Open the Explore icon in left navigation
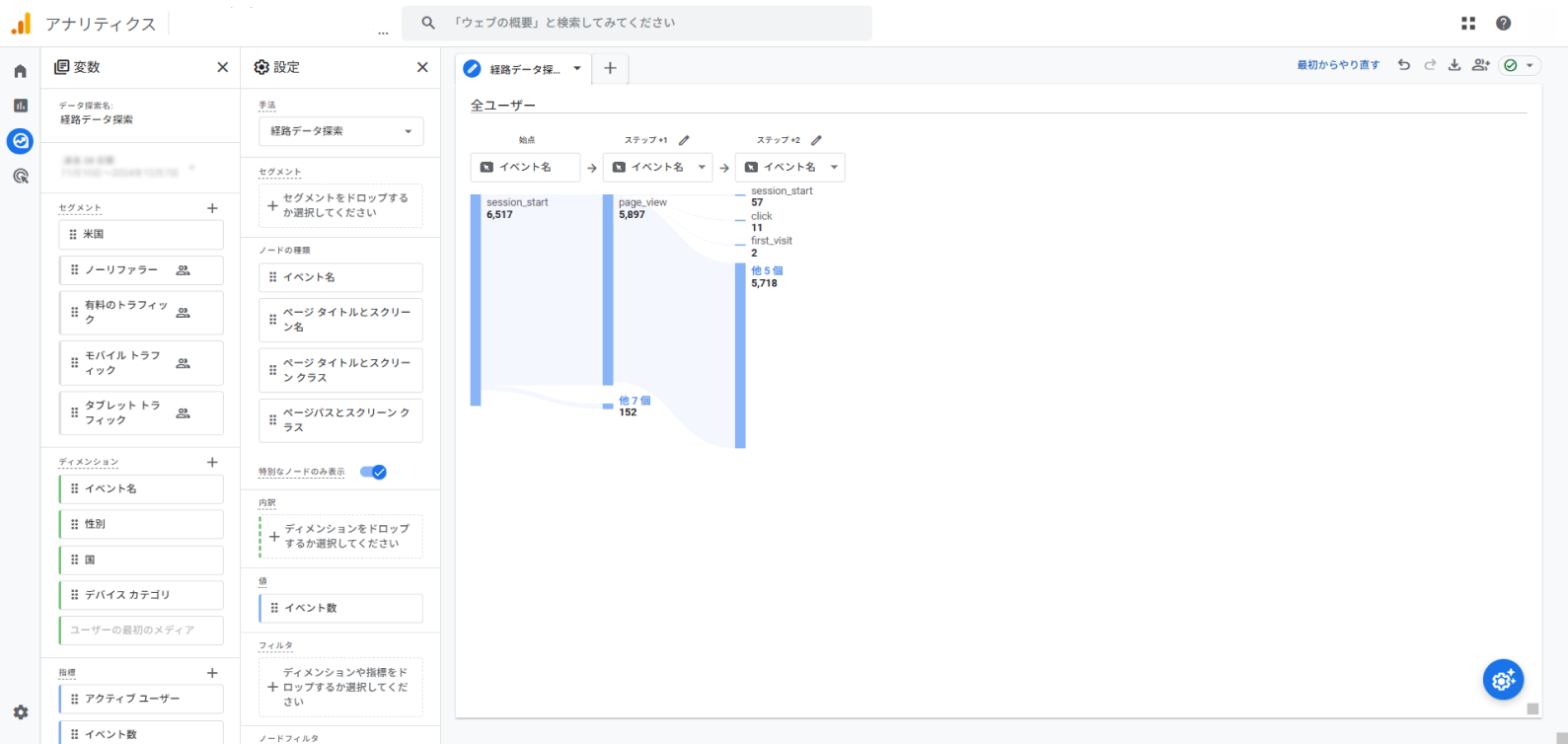This screenshot has width=1568, height=744. (x=20, y=141)
